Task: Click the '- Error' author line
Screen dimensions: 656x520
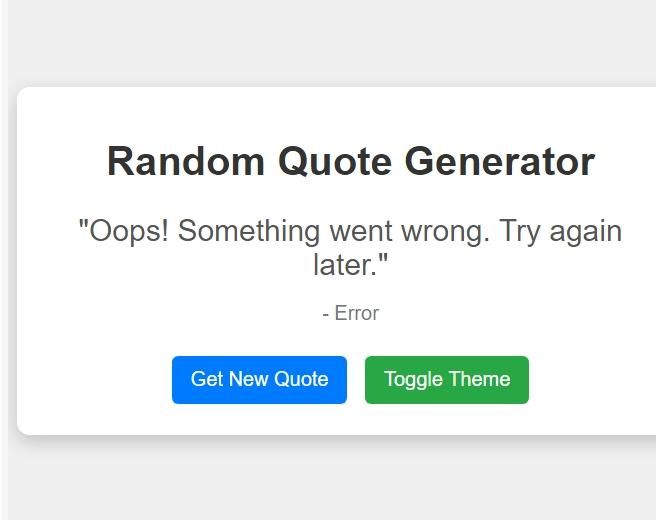Action: [351, 313]
